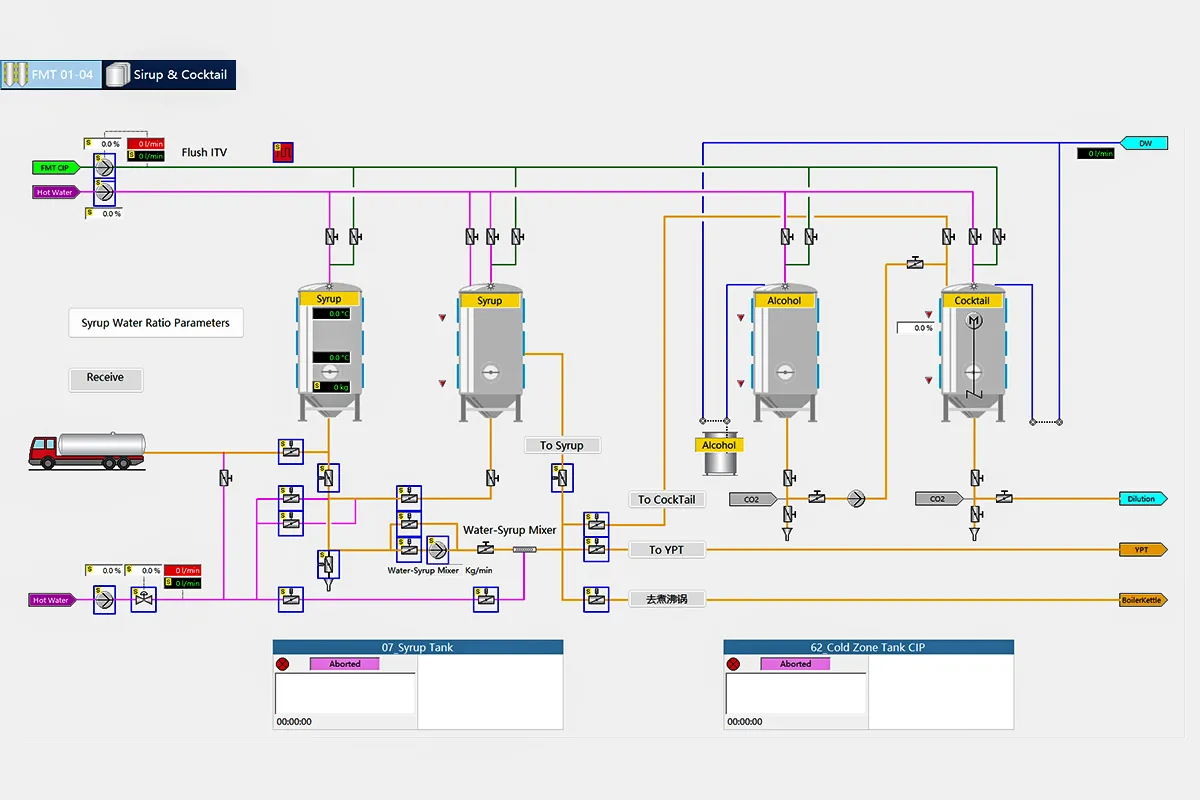The width and height of the screenshot is (1200, 800).
Task: Click outlet valve directly below Alcohol tank
Action: coord(788,477)
